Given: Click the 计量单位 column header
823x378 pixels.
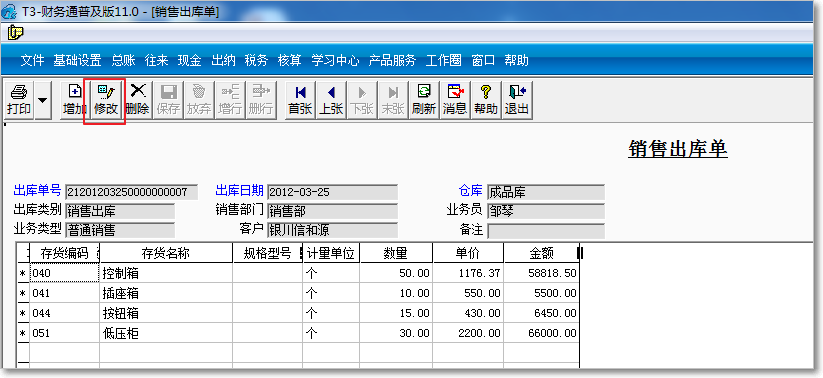Looking at the screenshot, I should click(331, 254).
